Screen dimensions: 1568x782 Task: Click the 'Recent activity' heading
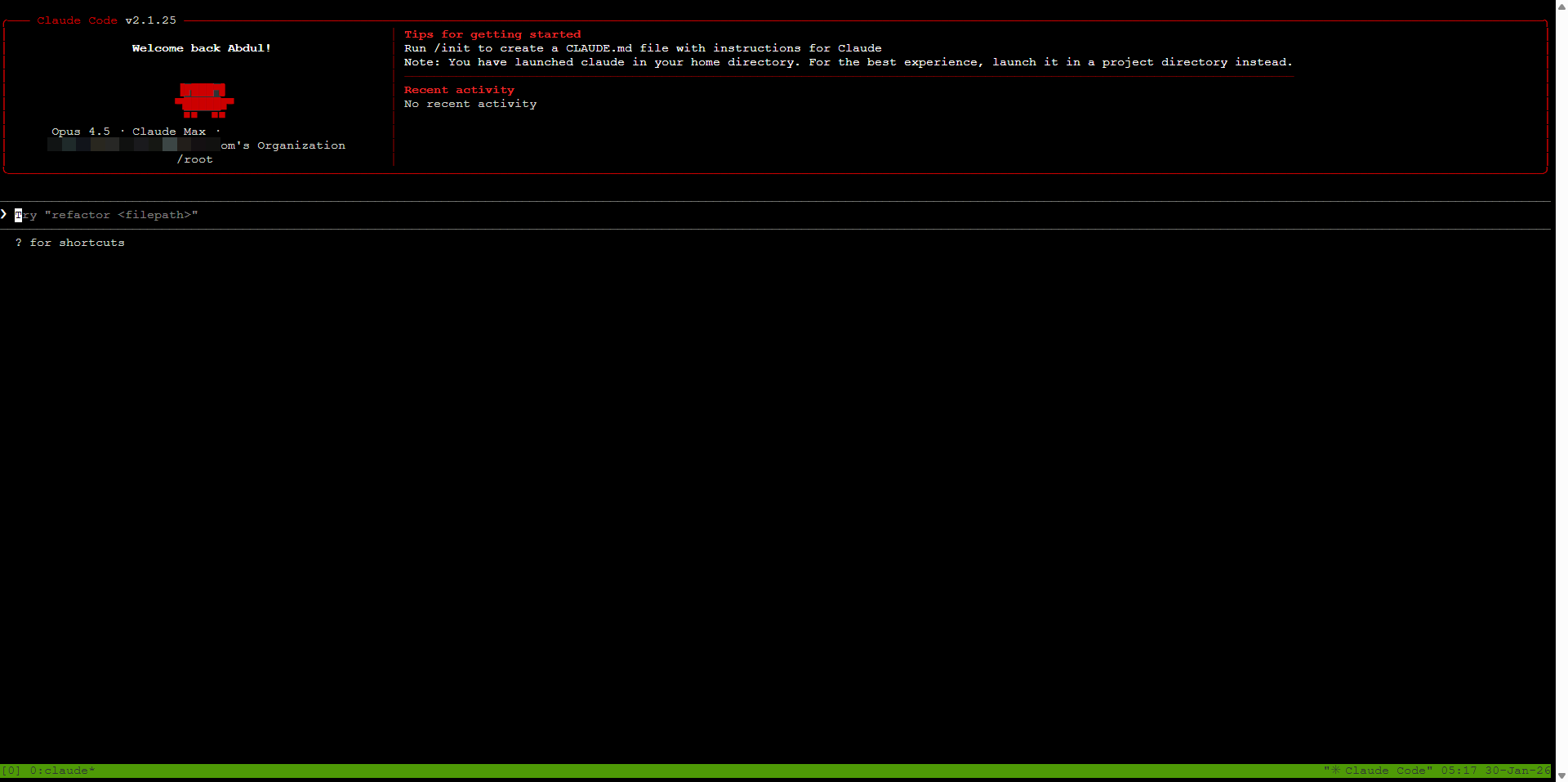[x=459, y=90]
